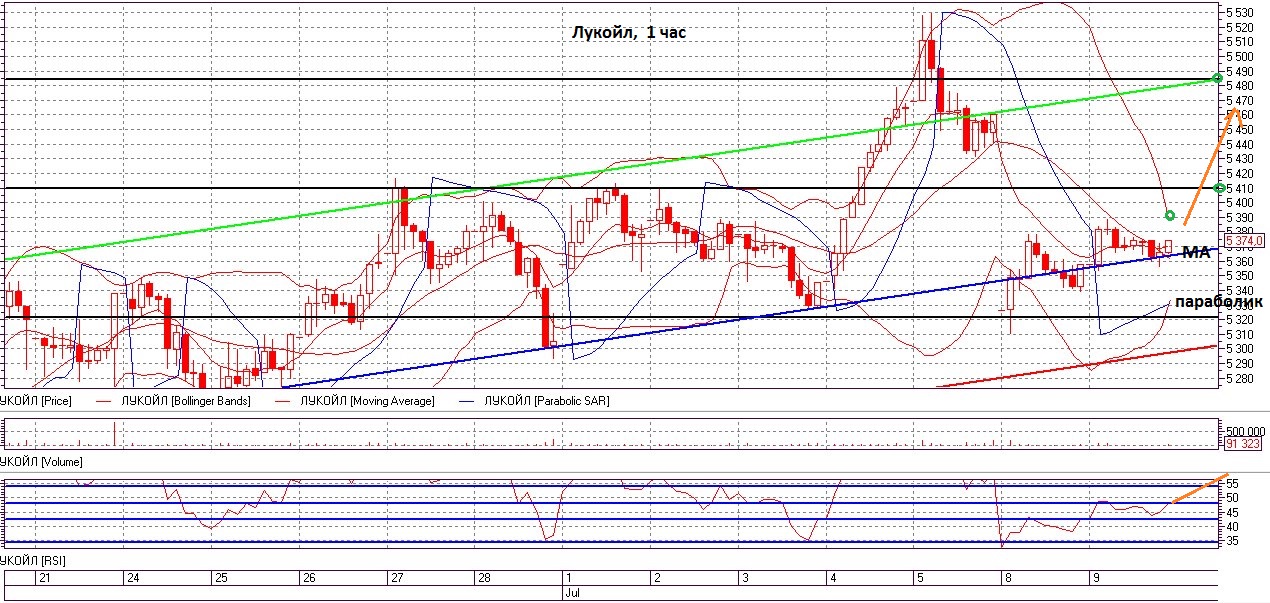The height and width of the screenshot is (603, 1270).
Task: Click the 5 430 price axis label
Action: 1240,159
